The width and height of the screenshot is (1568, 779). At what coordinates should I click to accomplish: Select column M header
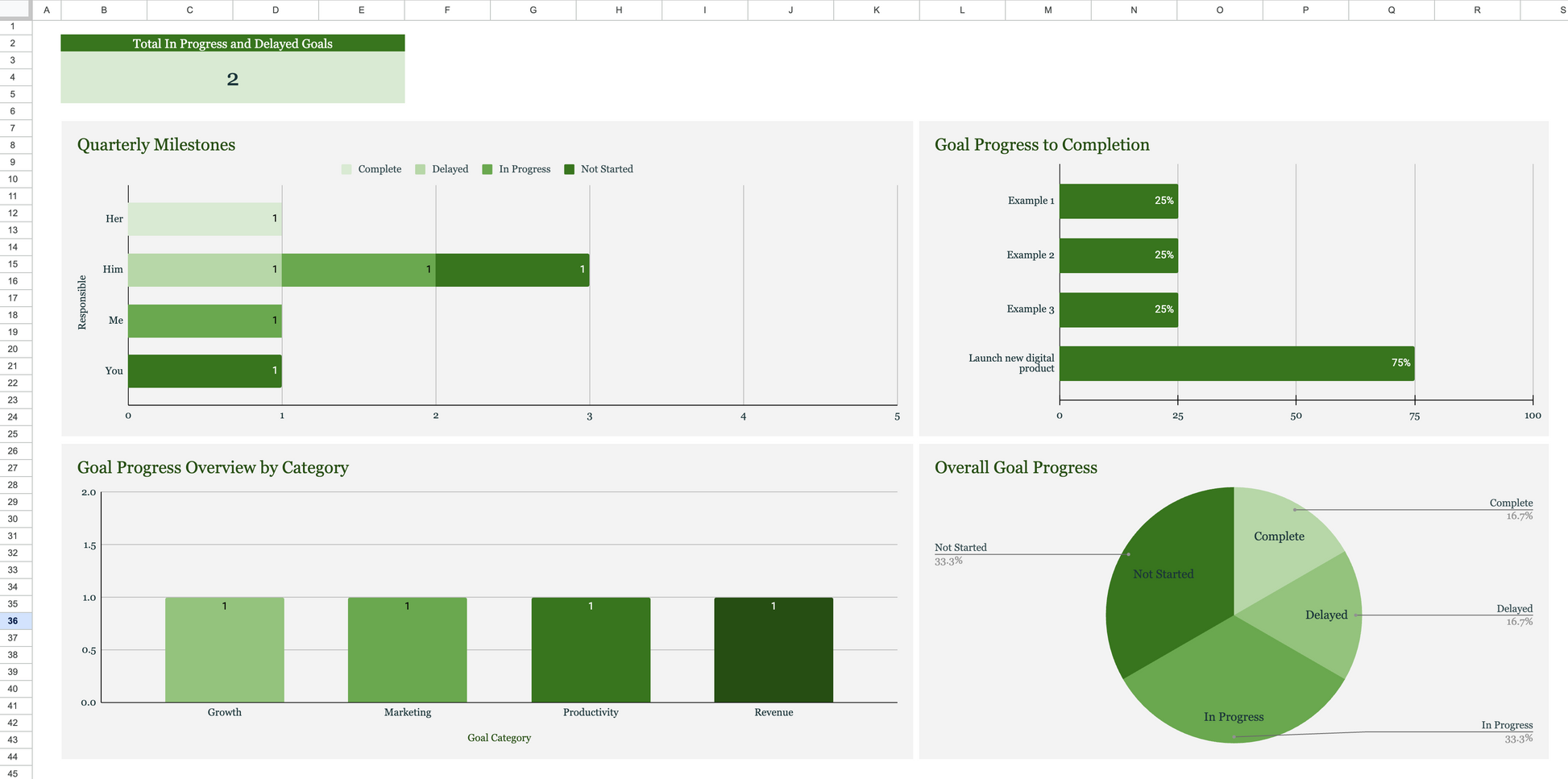click(1047, 10)
